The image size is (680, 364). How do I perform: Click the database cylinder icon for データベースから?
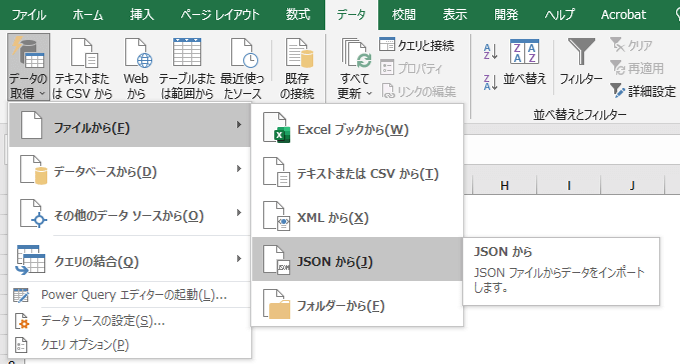click(33, 170)
